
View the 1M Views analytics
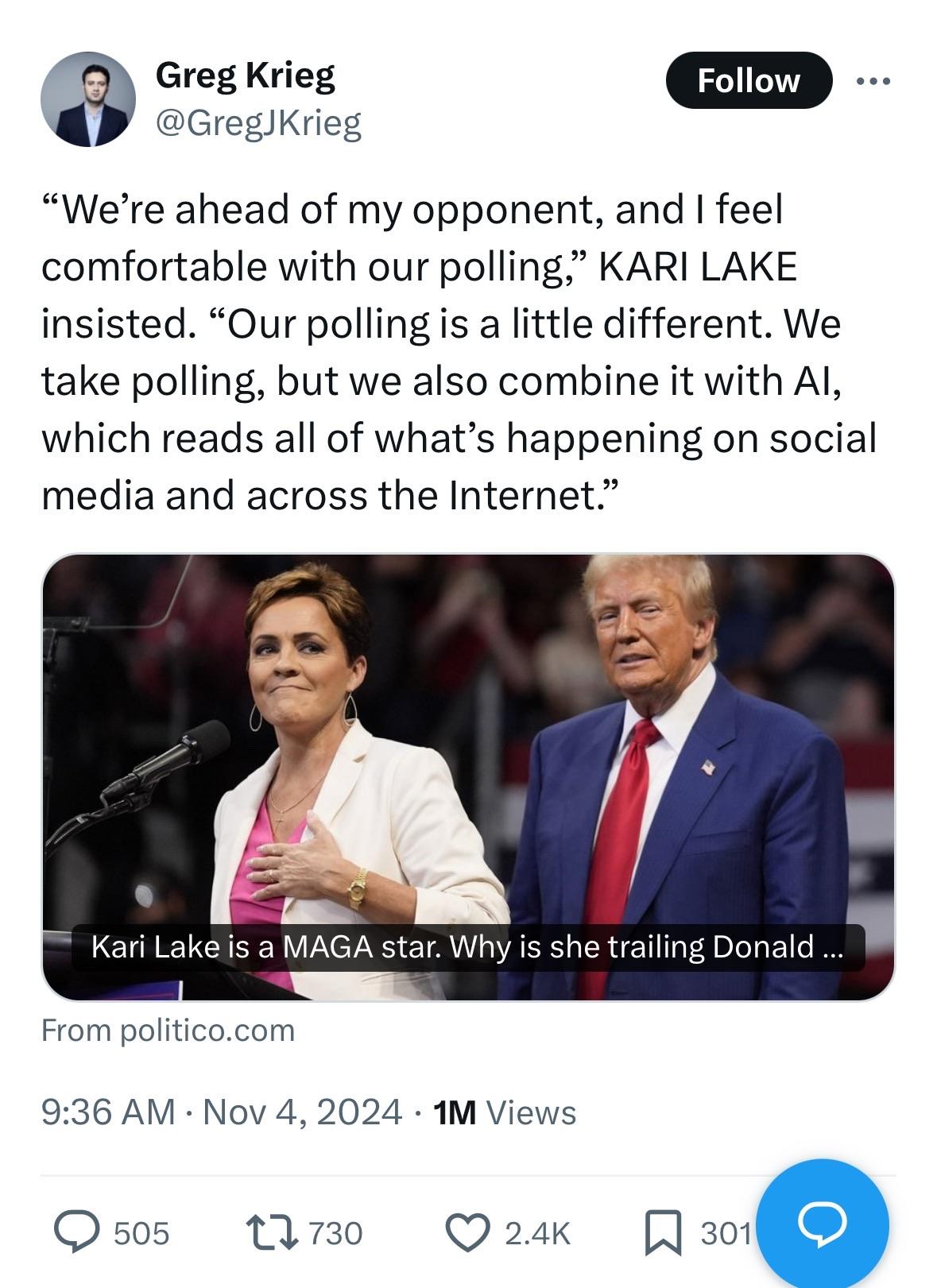pyautogui.click(x=505, y=1112)
